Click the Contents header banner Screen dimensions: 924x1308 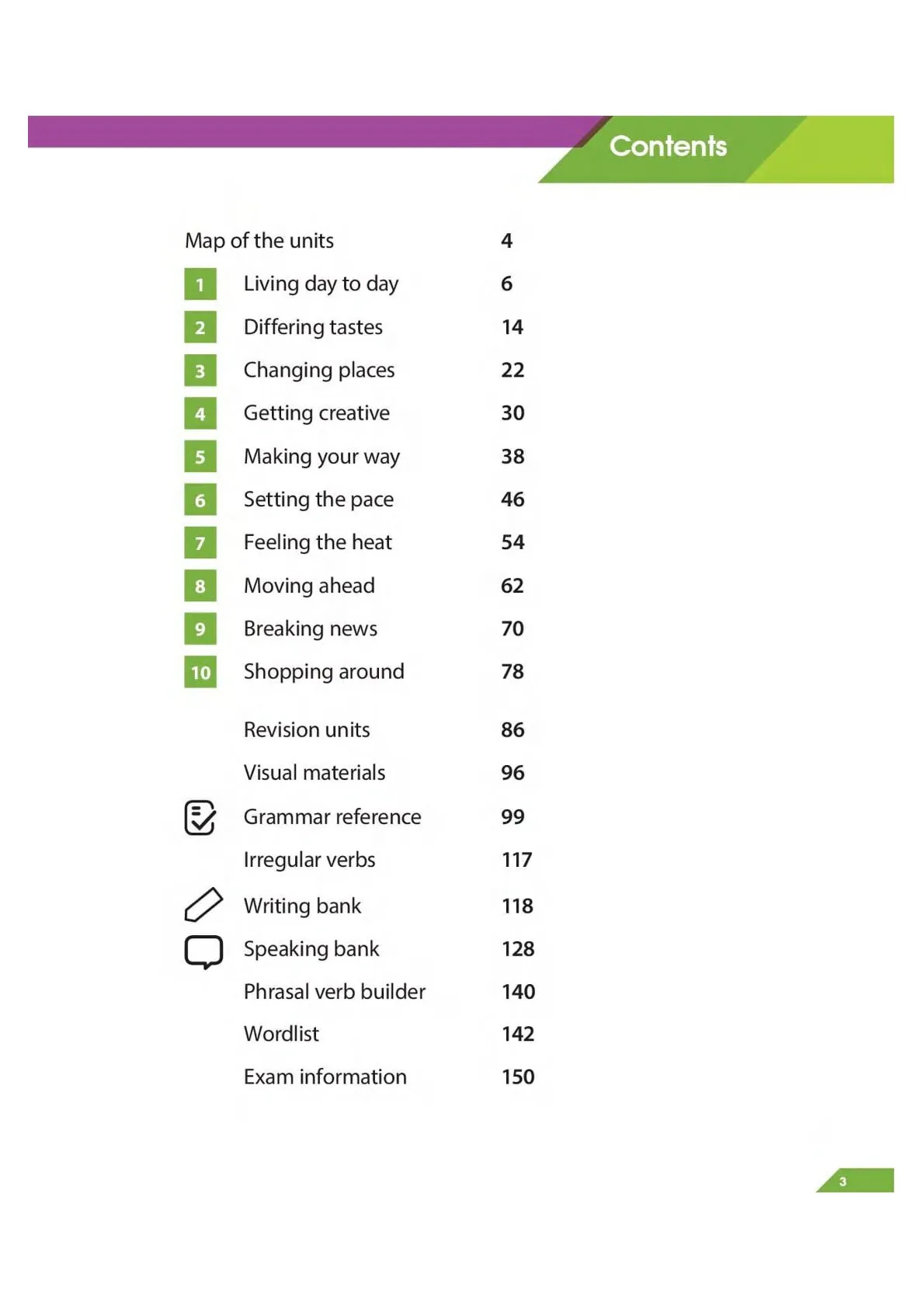[669, 146]
